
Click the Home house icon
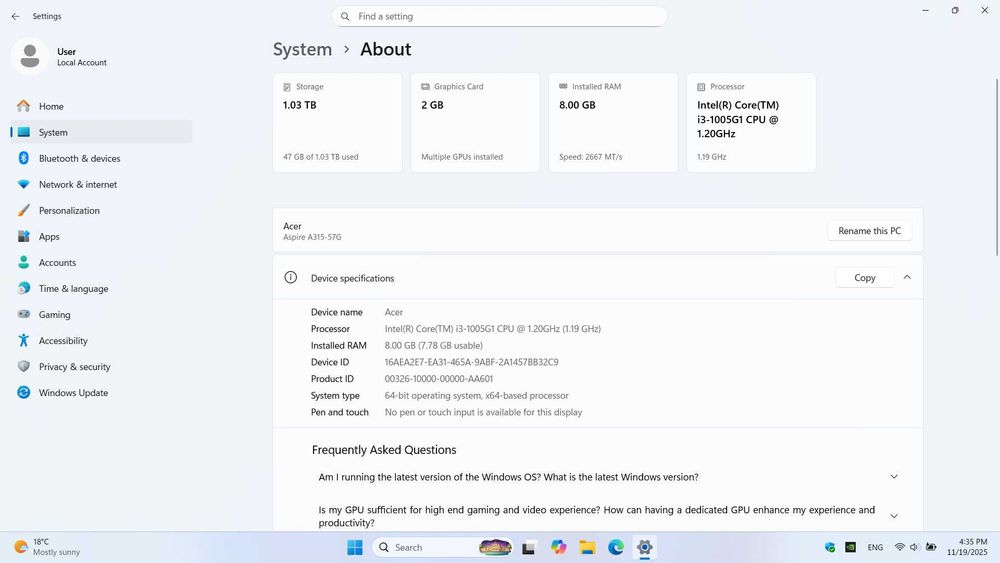point(24,106)
